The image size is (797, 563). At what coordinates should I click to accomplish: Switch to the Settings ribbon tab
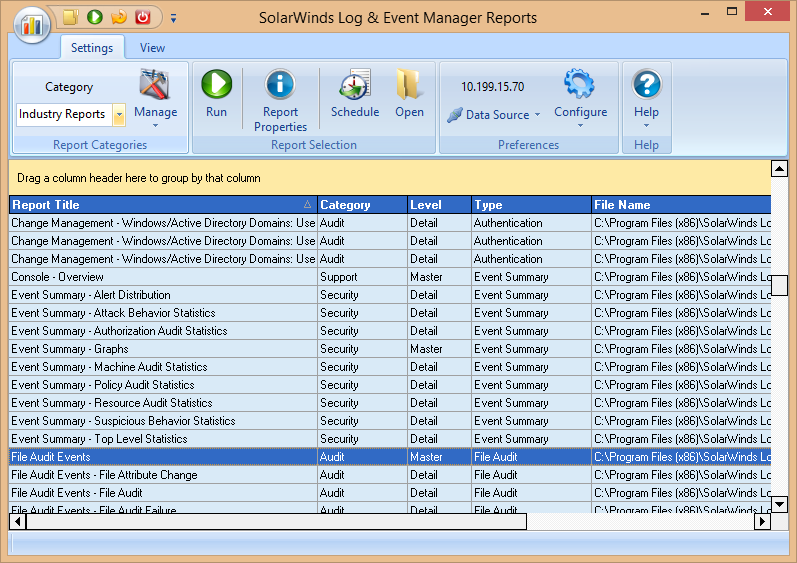(92, 48)
